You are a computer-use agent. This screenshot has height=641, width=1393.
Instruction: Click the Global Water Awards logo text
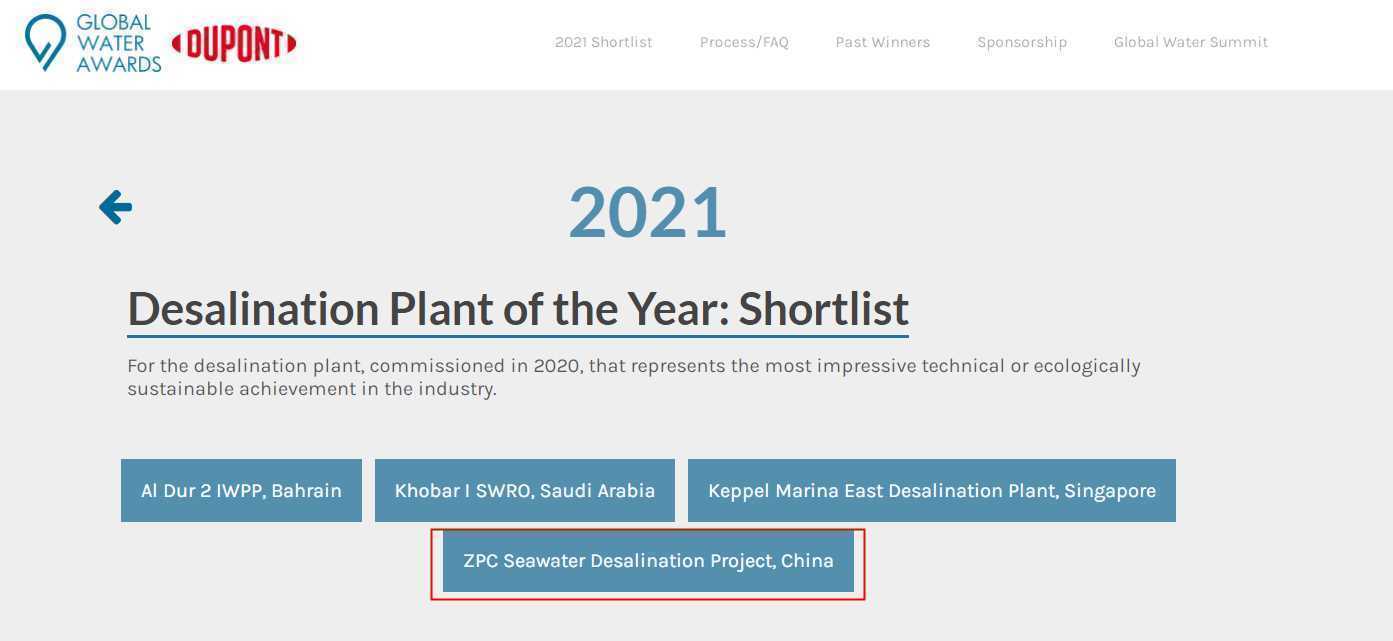118,43
